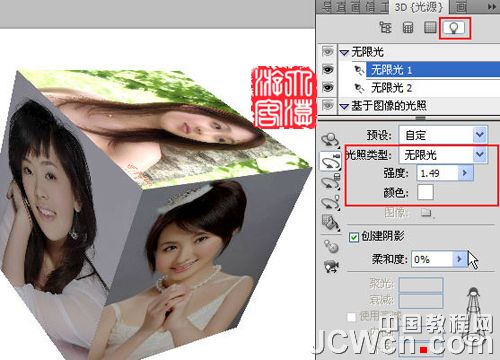Click light icon beside 无限光 1

point(359,70)
